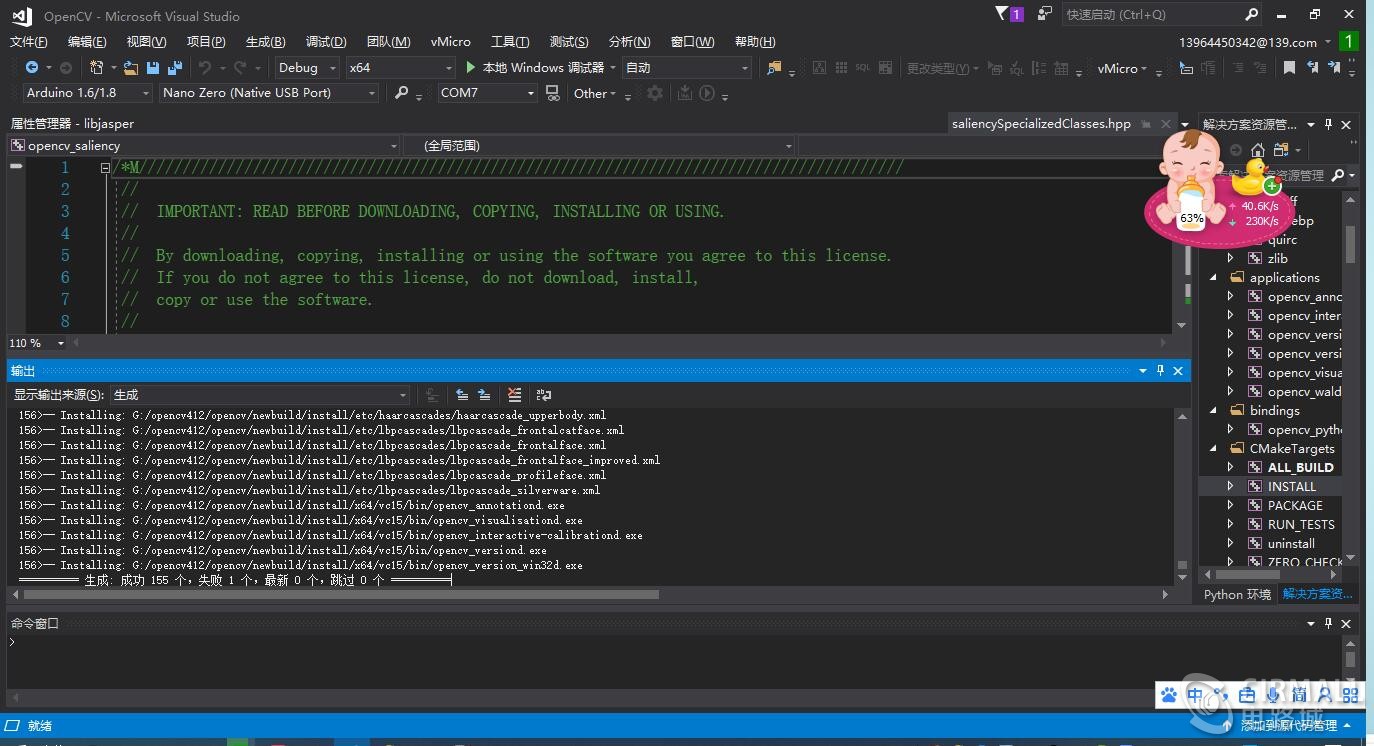The height and width of the screenshot is (746, 1374).
Task: Select the uninstall project item
Action: click(1291, 544)
